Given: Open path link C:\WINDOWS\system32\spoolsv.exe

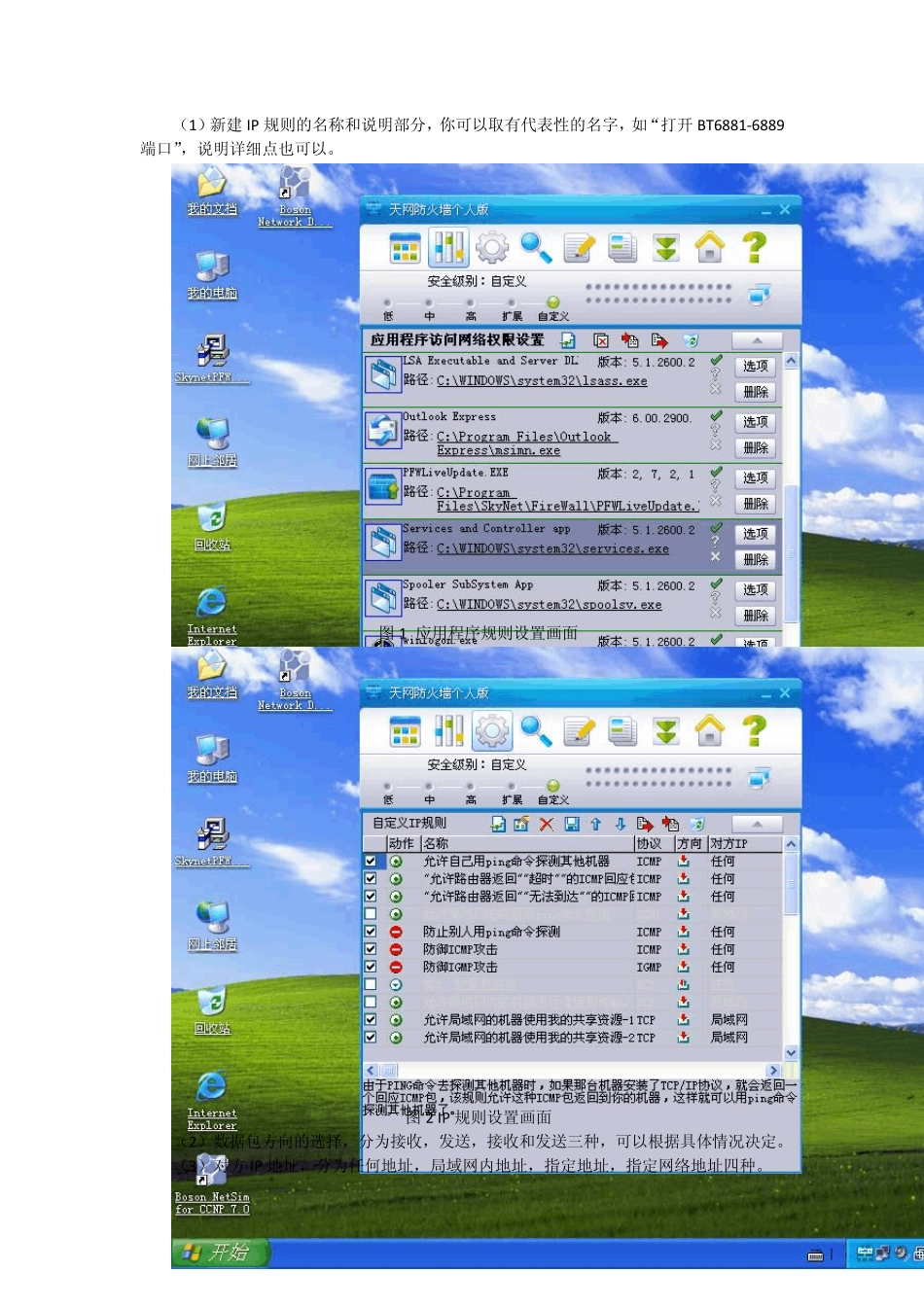Looking at the screenshot, I should (x=549, y=605).
